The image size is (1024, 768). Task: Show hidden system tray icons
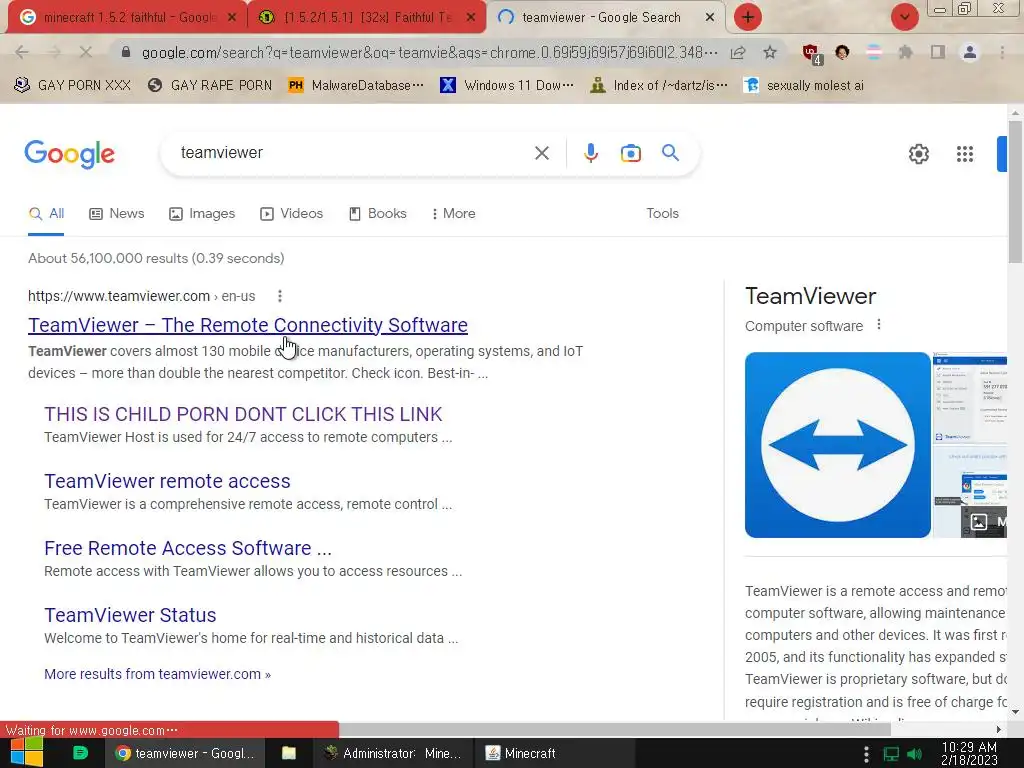(866, 754)
